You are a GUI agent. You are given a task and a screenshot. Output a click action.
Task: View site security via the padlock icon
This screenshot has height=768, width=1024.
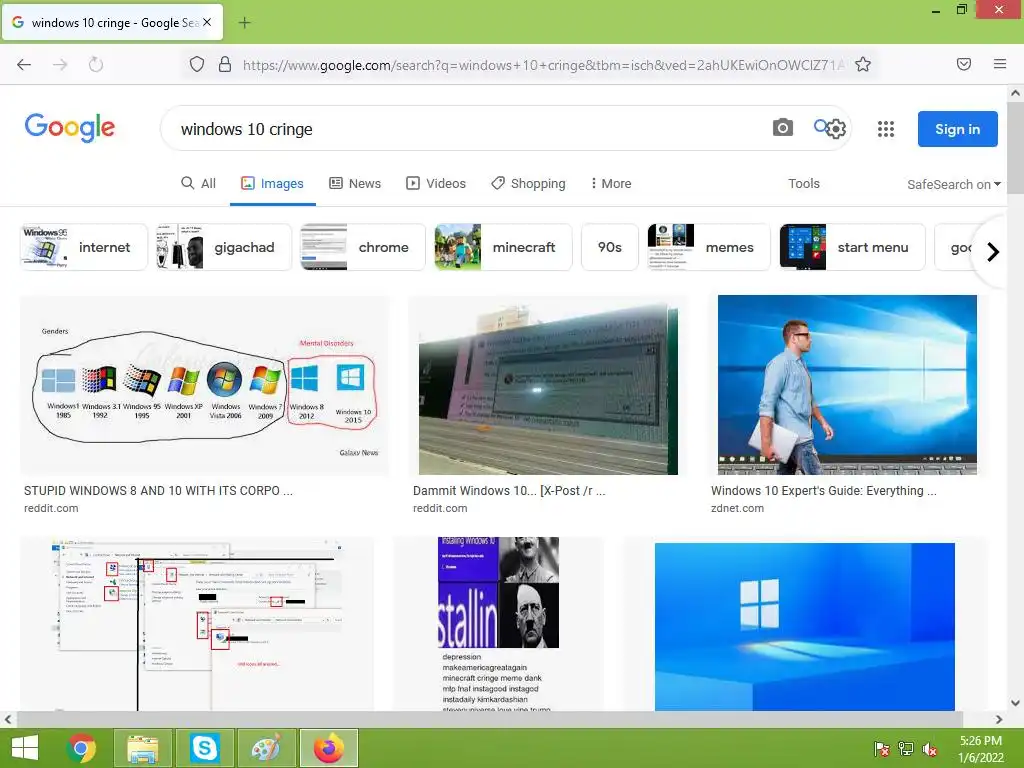[x=225, y=64]
